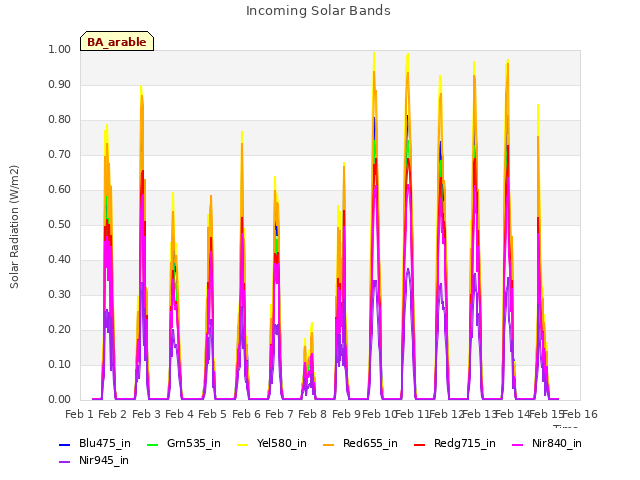Click the Feb 5 x-axis tick label

[212, 415]
